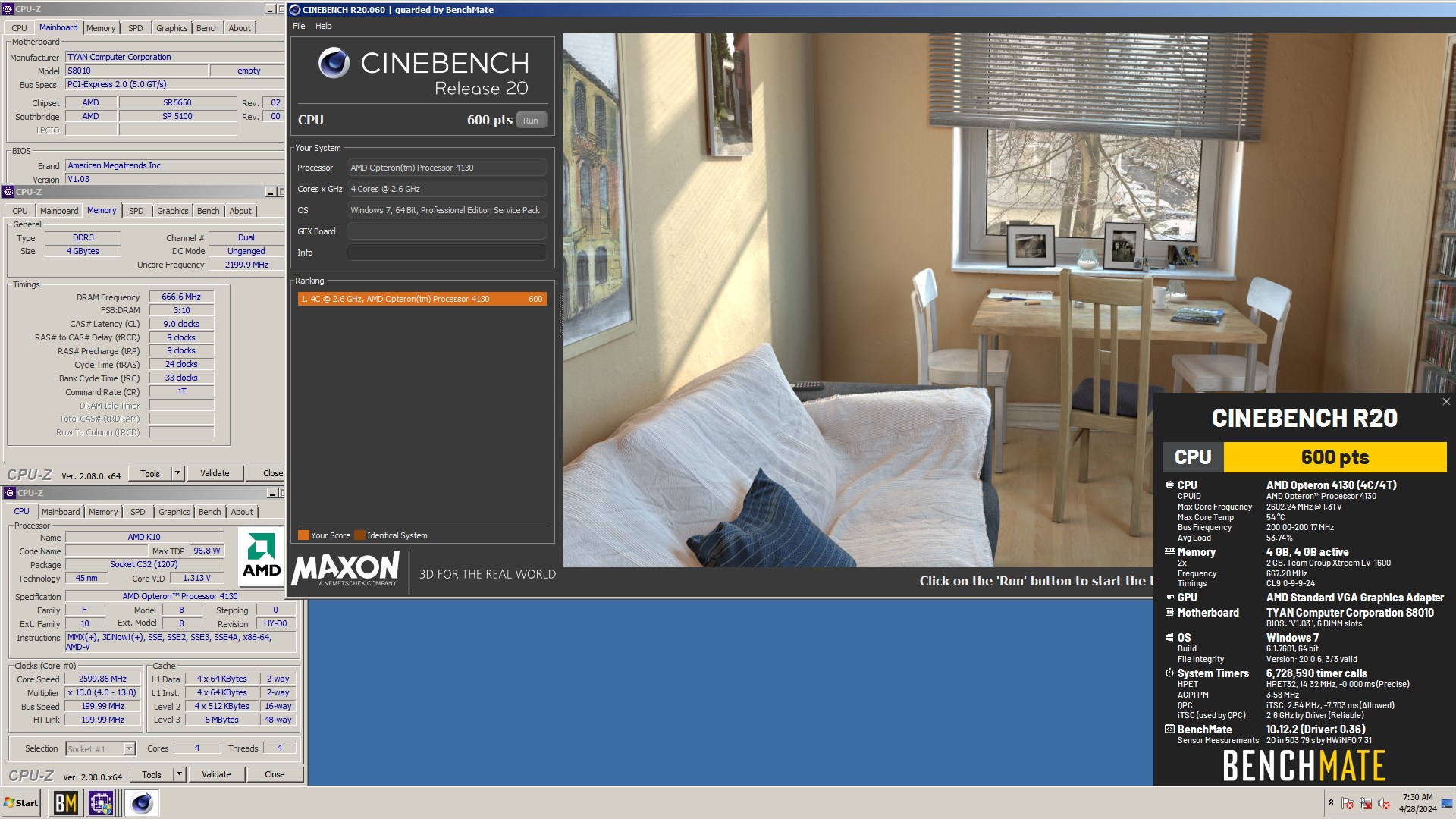Click the Level 3 cache value 6 MBytes
The height and width of the screenshot is (819, 1456).
pos(221,720)
